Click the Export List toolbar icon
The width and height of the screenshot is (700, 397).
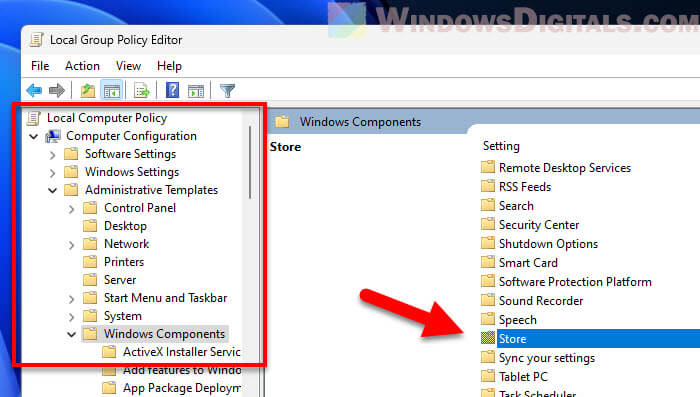coord(142,91)
